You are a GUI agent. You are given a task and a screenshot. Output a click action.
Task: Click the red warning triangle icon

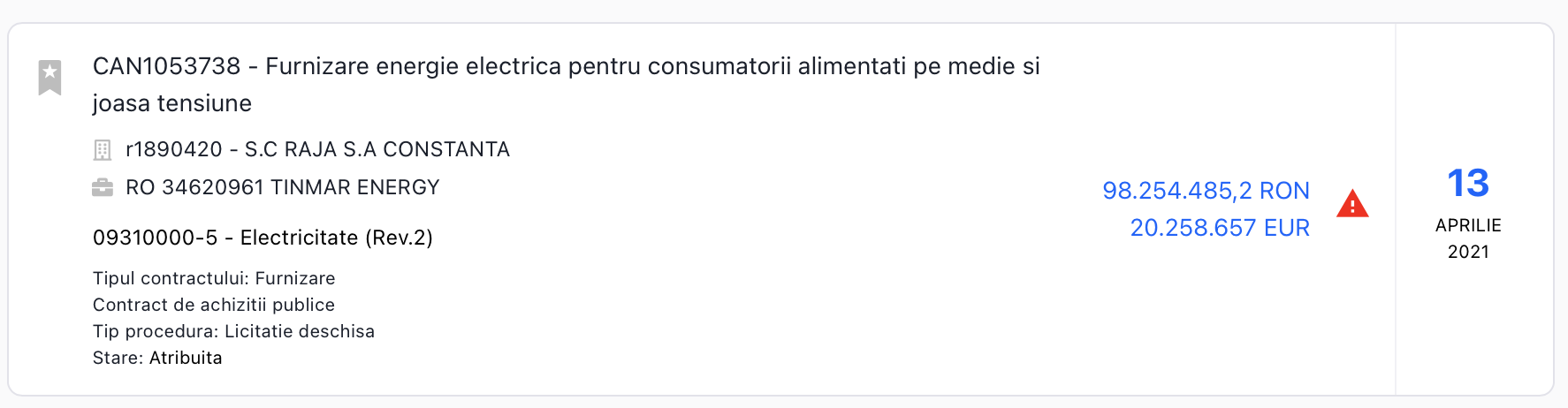1351,204
